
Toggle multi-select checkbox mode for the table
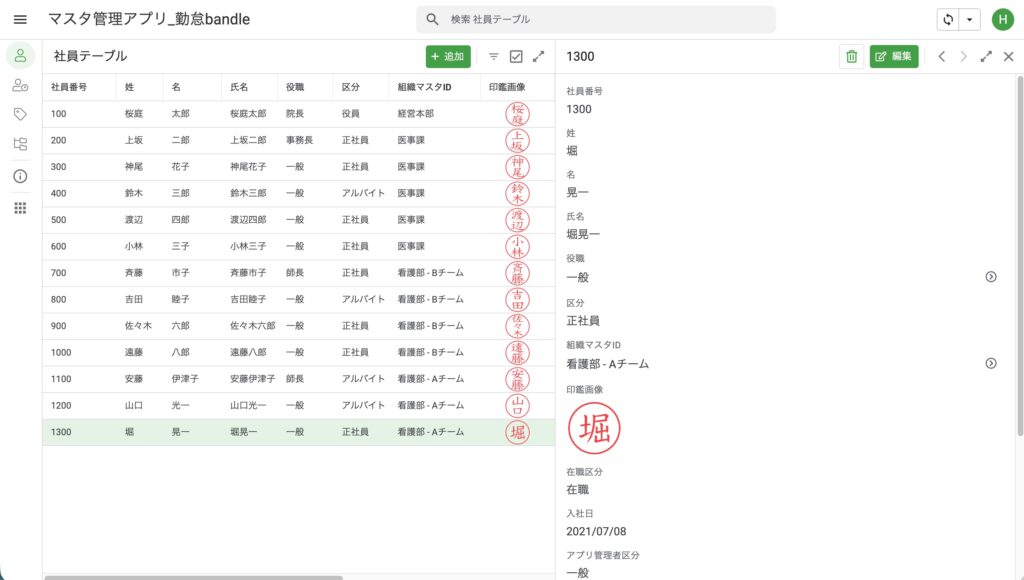pos(516,57)
